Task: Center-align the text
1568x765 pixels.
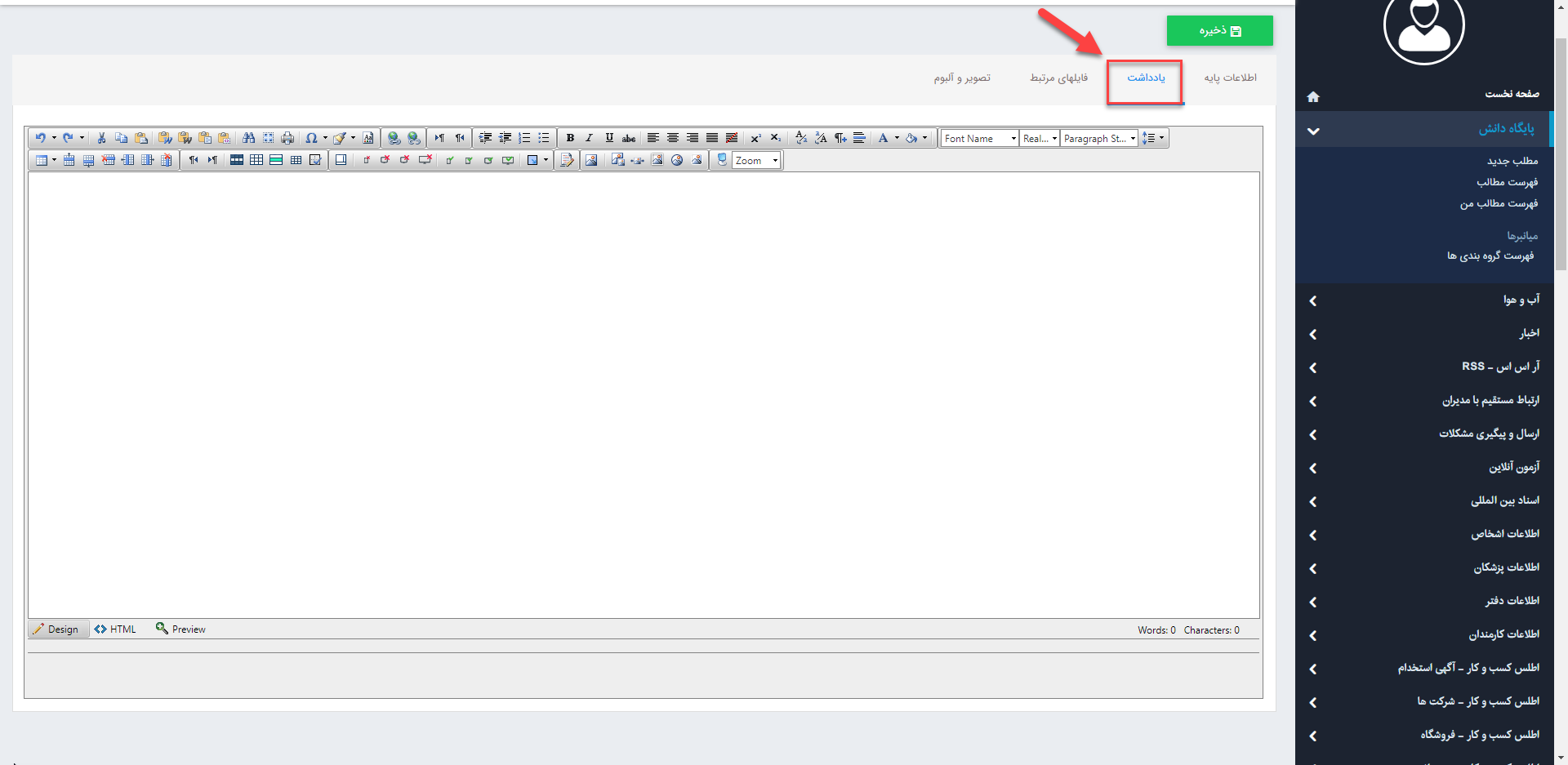Action: click(673, 138)
